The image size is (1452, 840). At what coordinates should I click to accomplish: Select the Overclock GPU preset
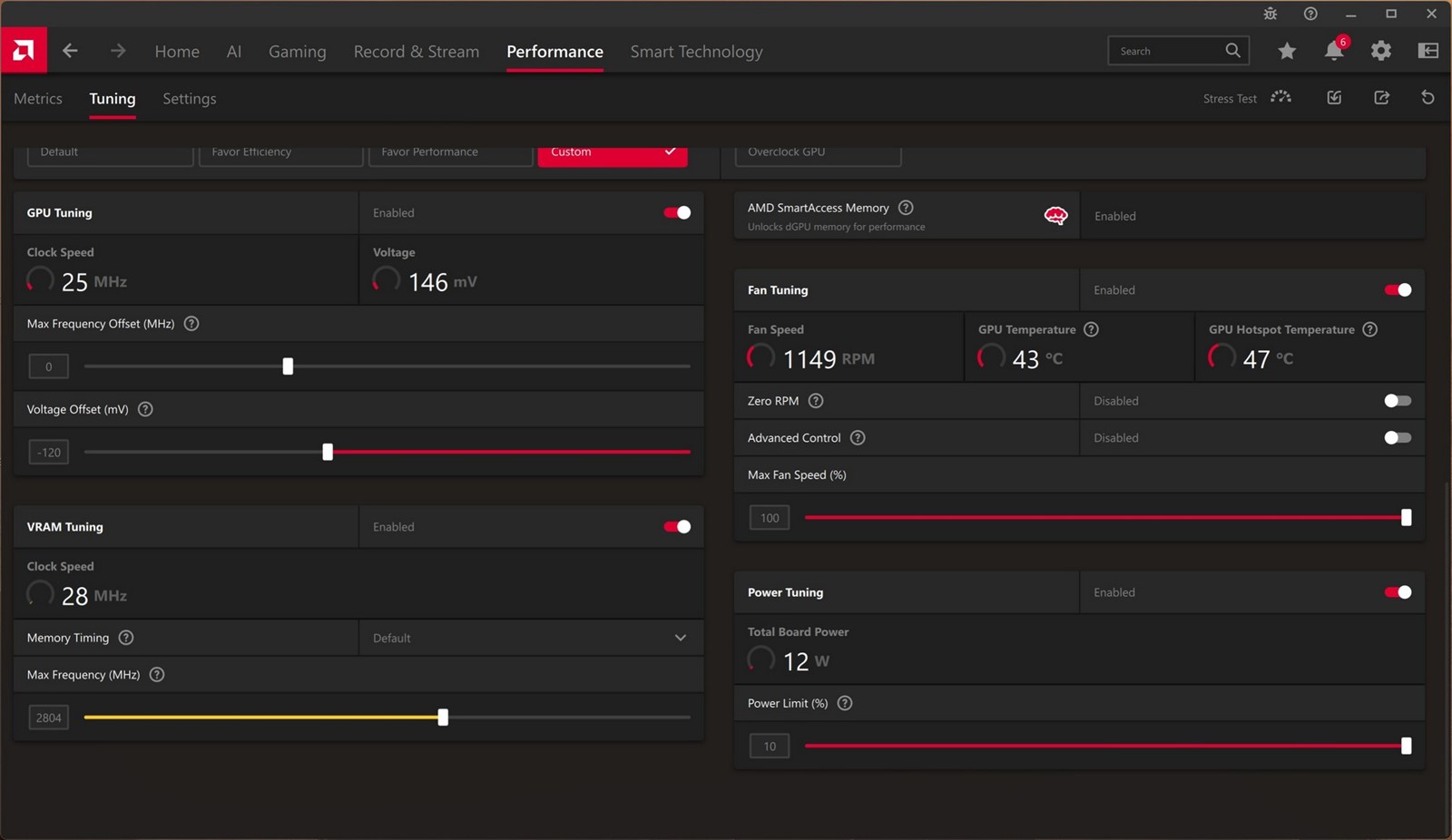[x=818, y=155]
